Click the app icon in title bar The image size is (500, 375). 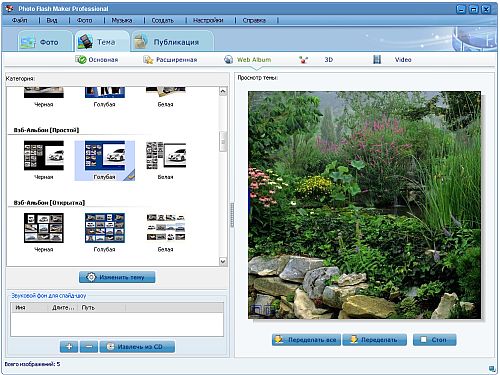[x=10, y=8]
